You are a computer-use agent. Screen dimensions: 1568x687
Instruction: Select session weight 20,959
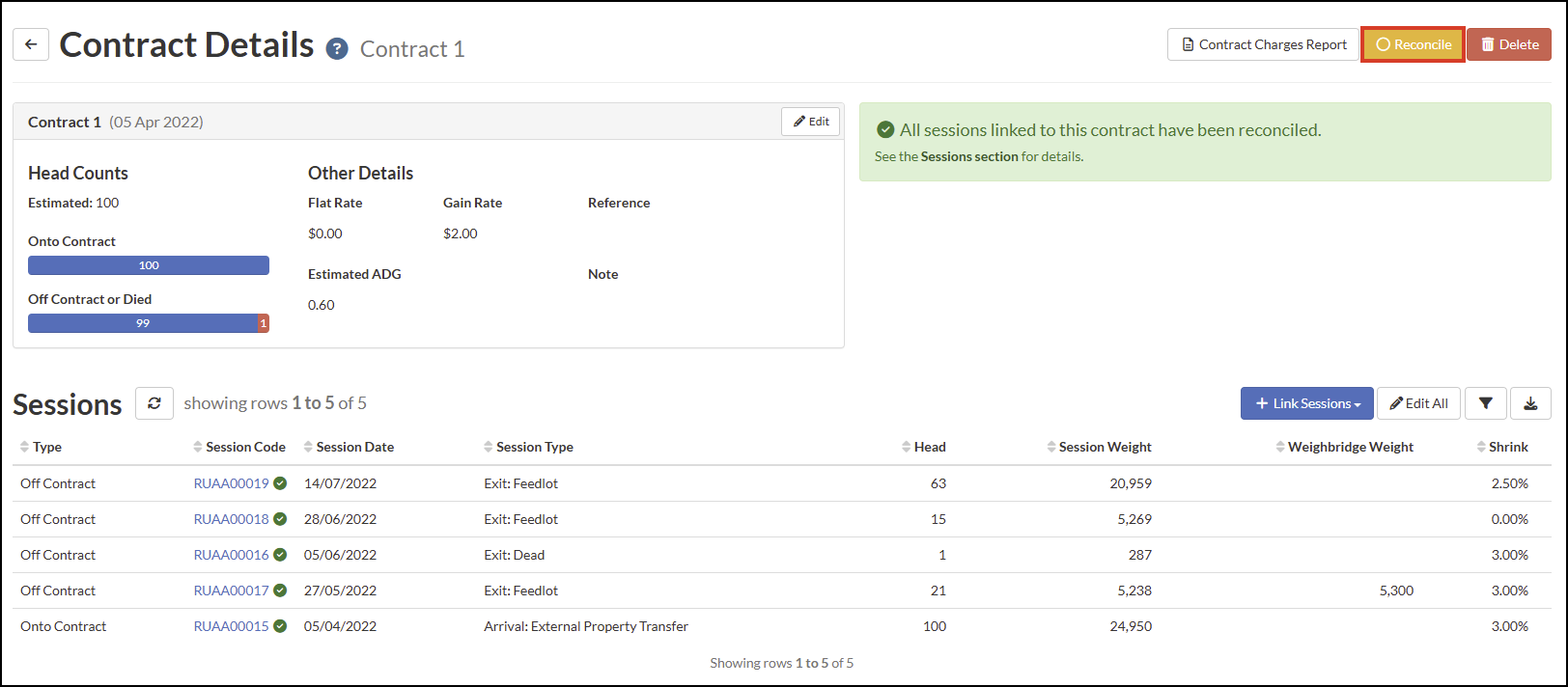click(1131, 483)
